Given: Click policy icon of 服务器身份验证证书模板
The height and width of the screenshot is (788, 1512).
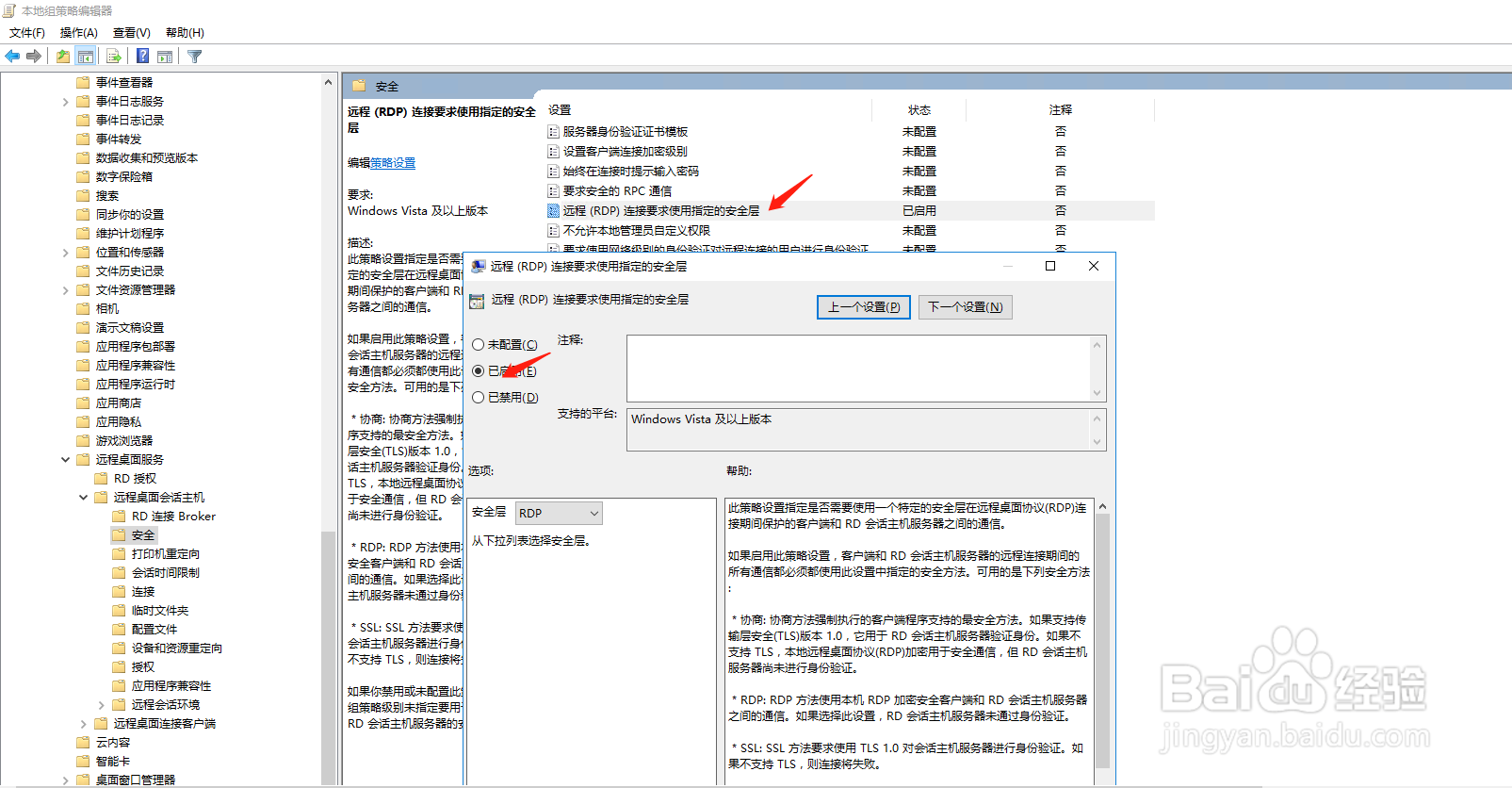Looking at the screenshot, I should (554, 131).
